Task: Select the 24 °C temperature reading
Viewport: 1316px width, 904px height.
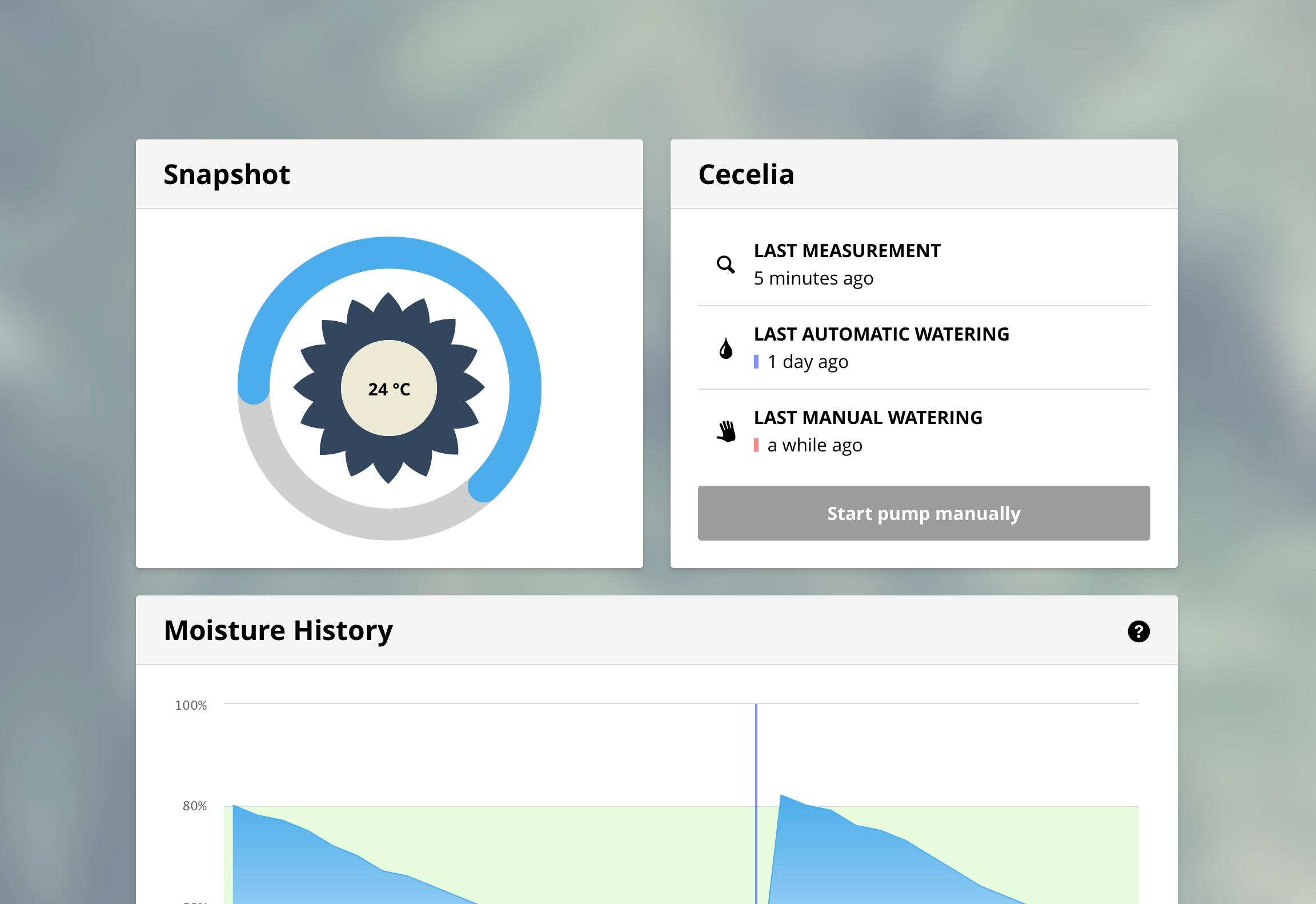Action: click(389, 389)
